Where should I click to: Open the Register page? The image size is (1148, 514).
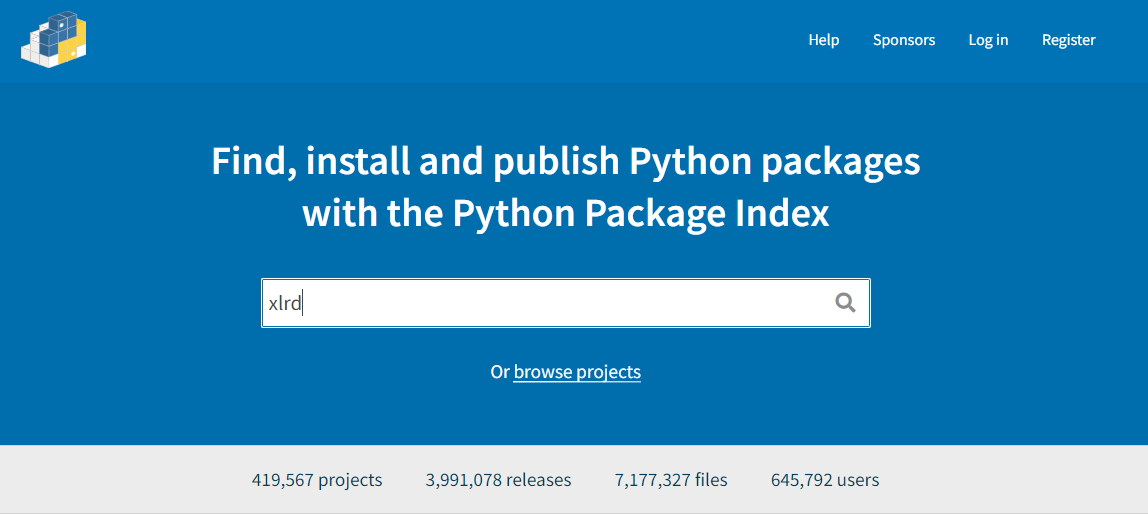[x=1068, y=40]
